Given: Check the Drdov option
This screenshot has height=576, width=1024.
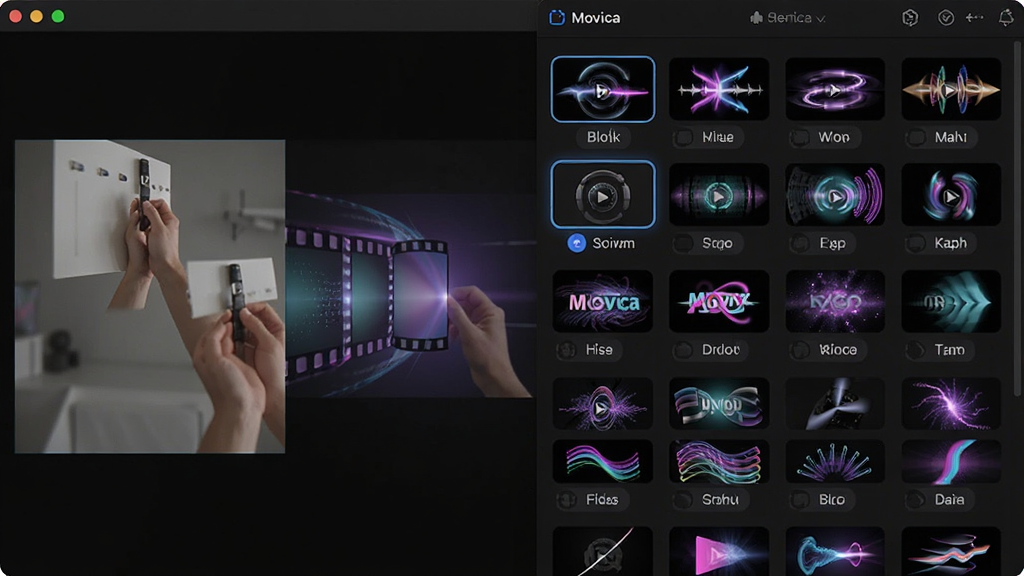Looking at the screenshot, I should coord(684,350).
